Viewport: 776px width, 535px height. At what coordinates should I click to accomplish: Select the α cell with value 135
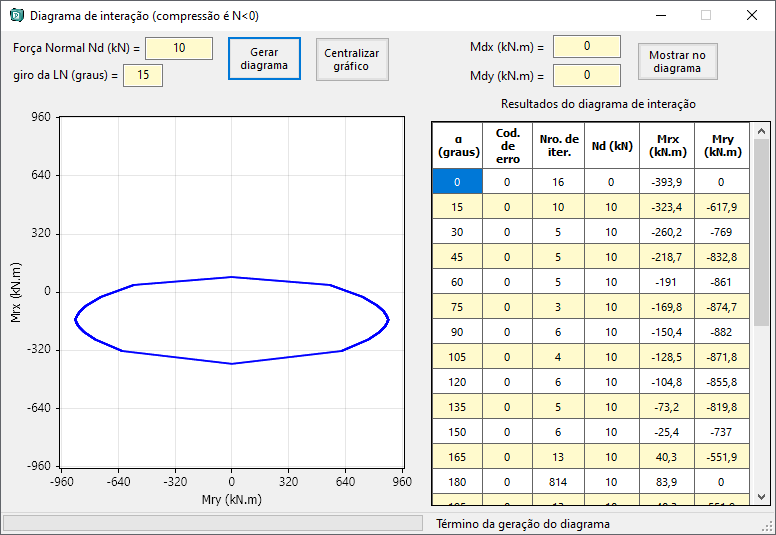[458, 407]
